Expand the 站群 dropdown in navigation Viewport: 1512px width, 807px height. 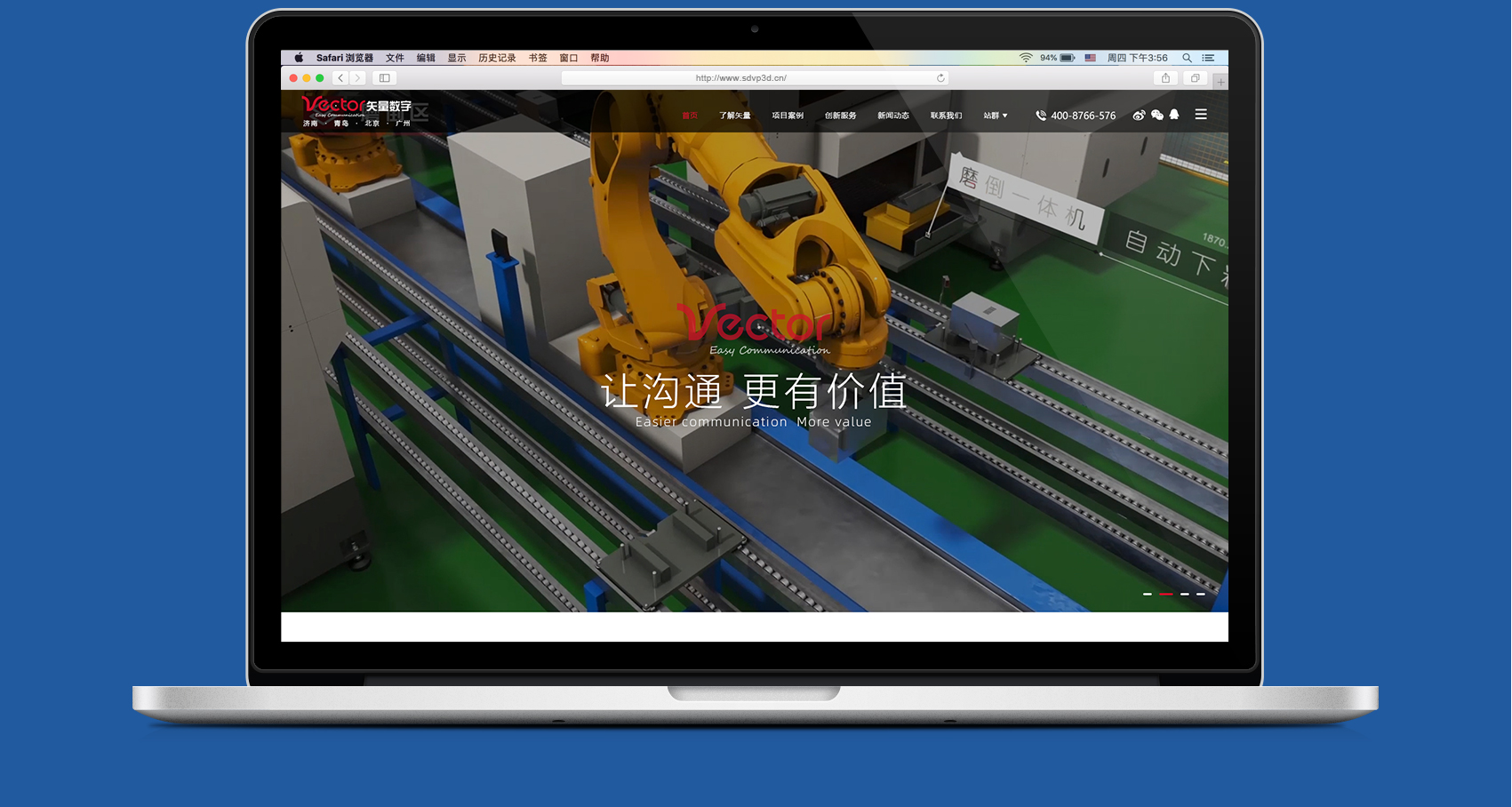coord(996,116)
